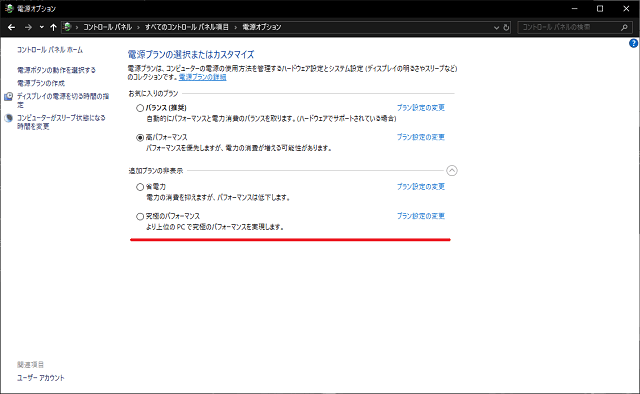Click the display-off sidebar icon
The width and height of the screenshot is (640, 394).
click(9, 96)
